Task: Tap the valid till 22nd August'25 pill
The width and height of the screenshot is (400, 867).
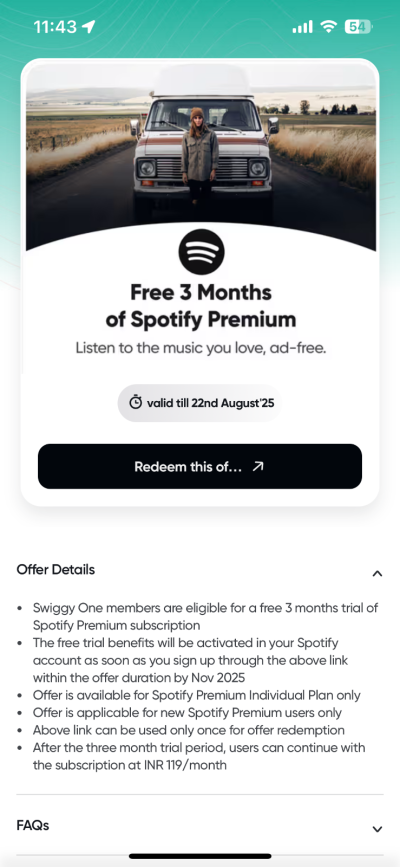Action: point(200,403)
